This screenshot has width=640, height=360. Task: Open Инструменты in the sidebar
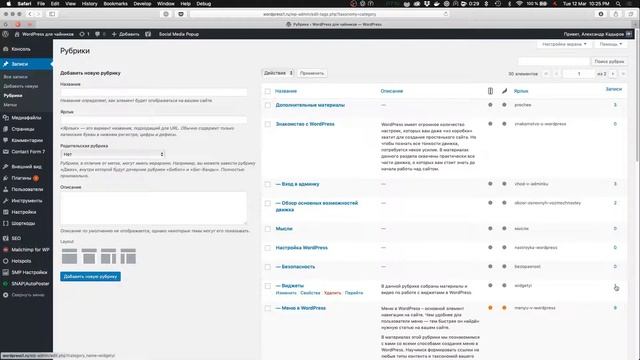27,201
